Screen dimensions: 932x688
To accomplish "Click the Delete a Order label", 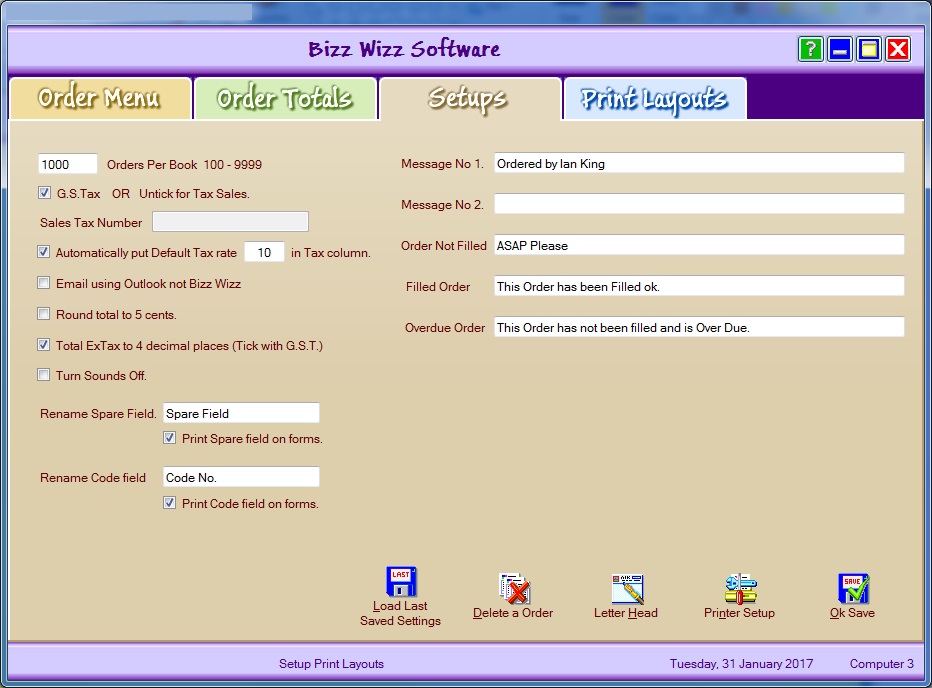I will 513,613.
